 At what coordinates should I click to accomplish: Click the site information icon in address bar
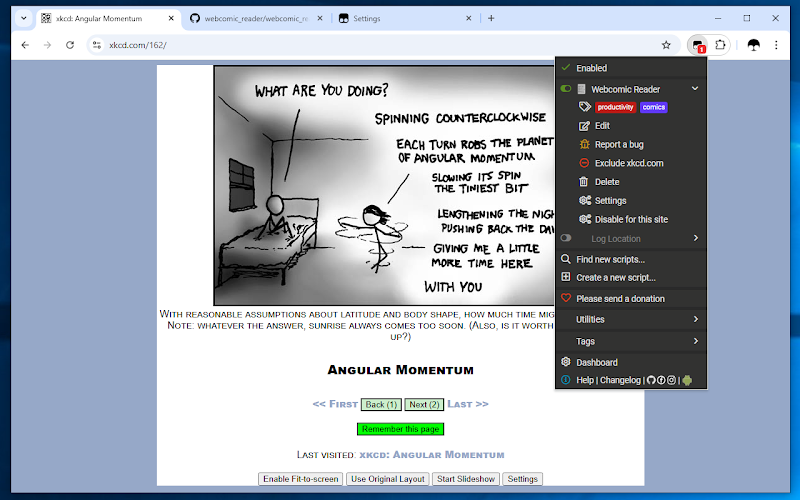(x=96, y=45)
